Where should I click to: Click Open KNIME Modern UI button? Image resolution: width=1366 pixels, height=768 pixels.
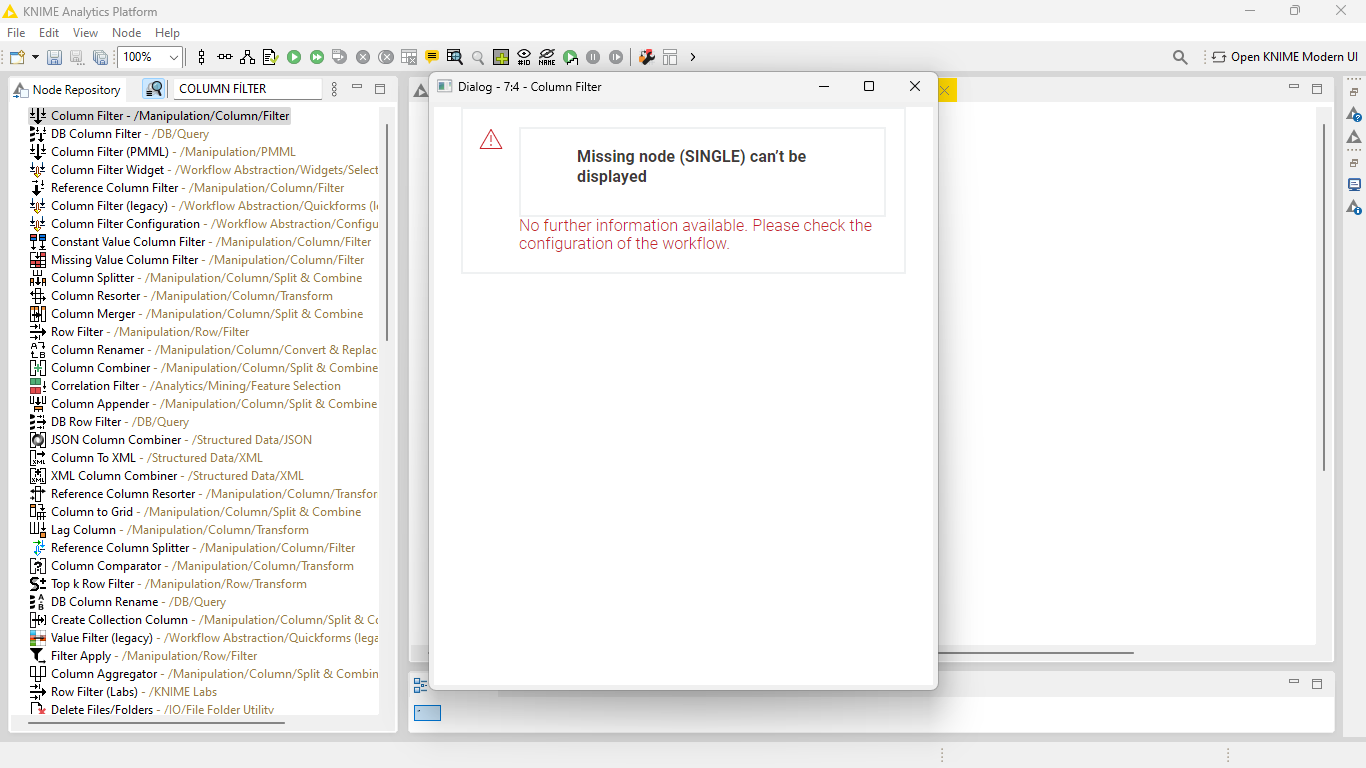[1285, 57]
